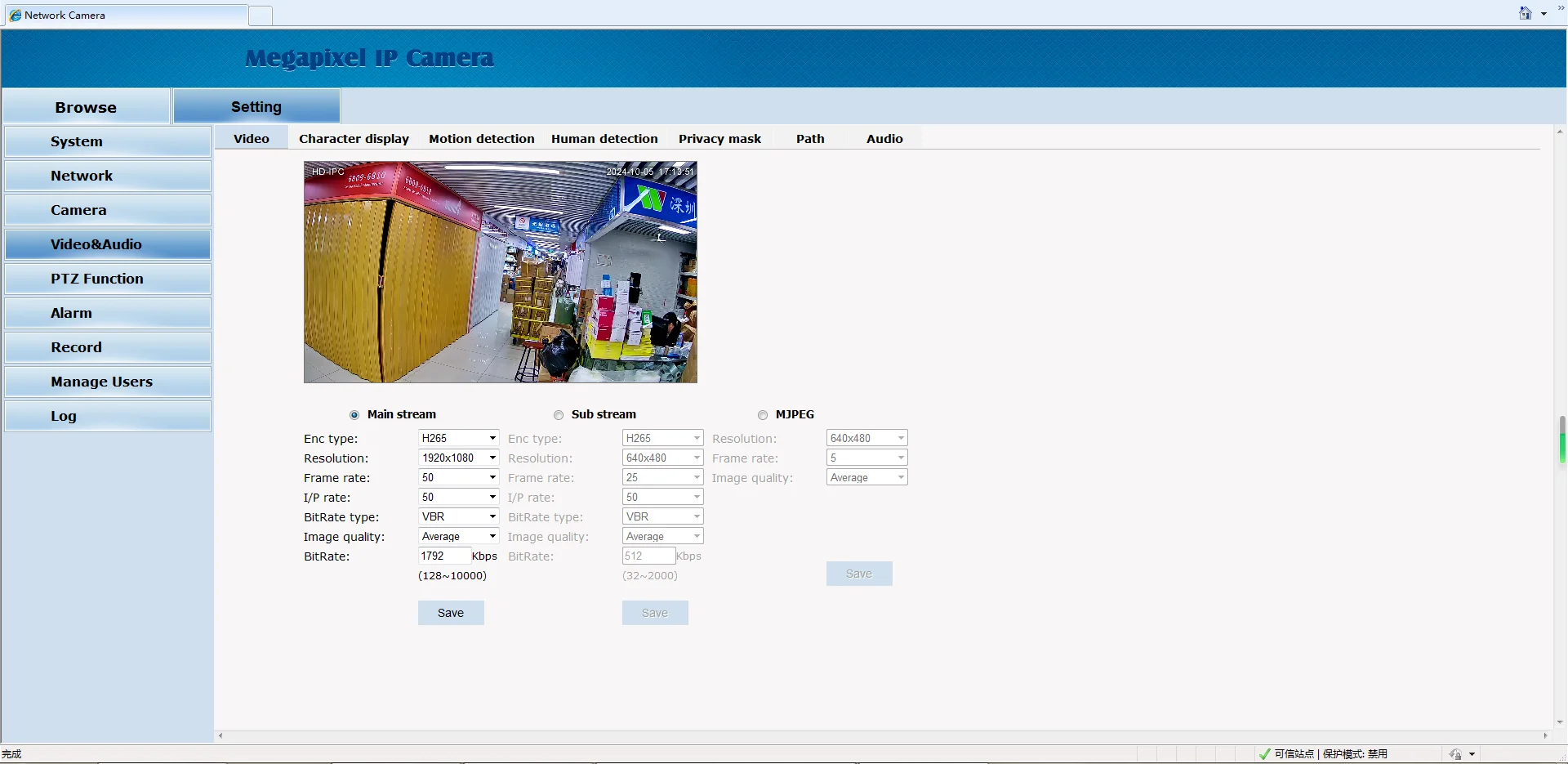Click the browser home icon
This screenshot has height=764, width=1568.
coord(1525,13)
